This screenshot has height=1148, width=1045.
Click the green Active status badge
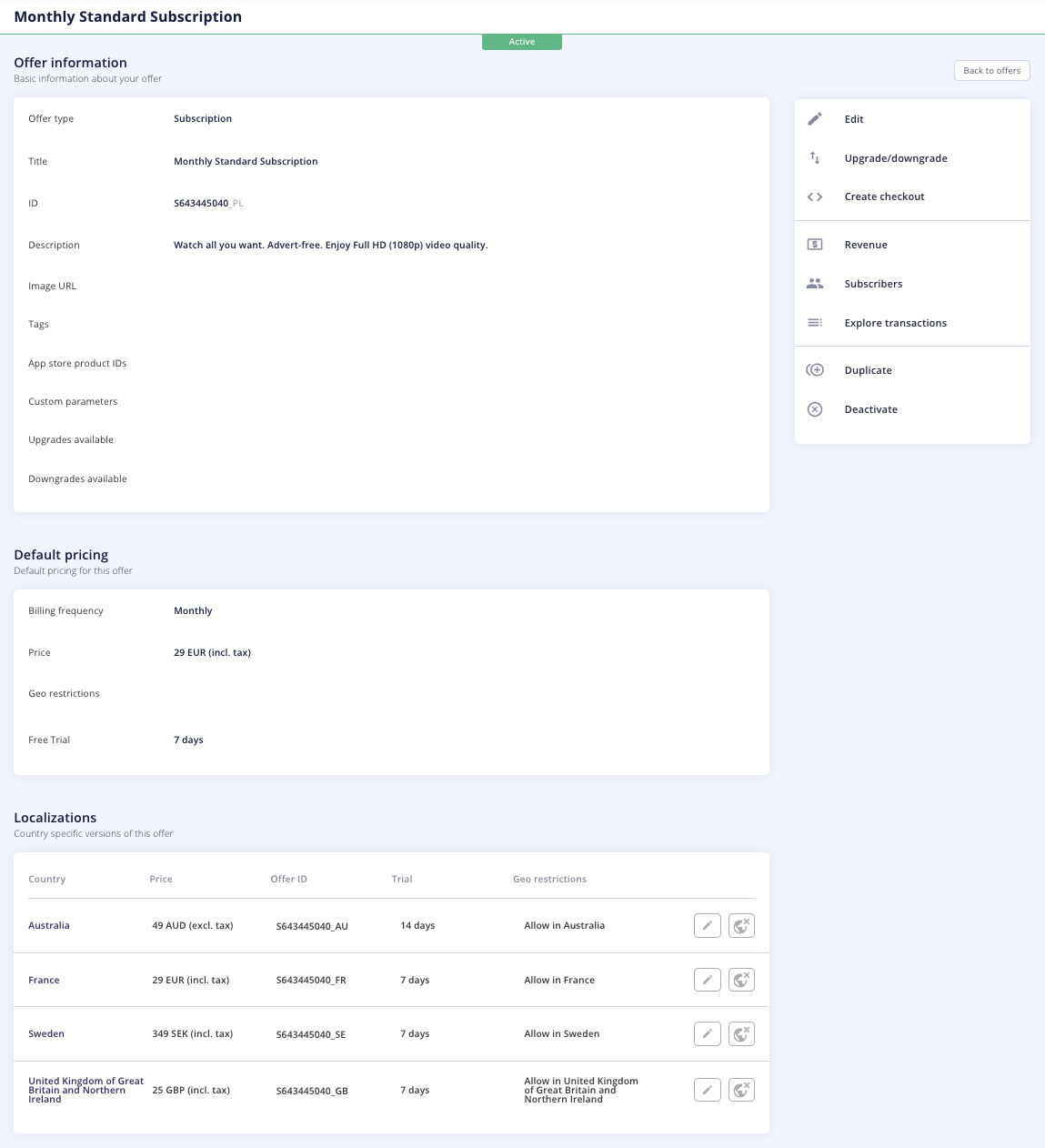click(522, 42)
